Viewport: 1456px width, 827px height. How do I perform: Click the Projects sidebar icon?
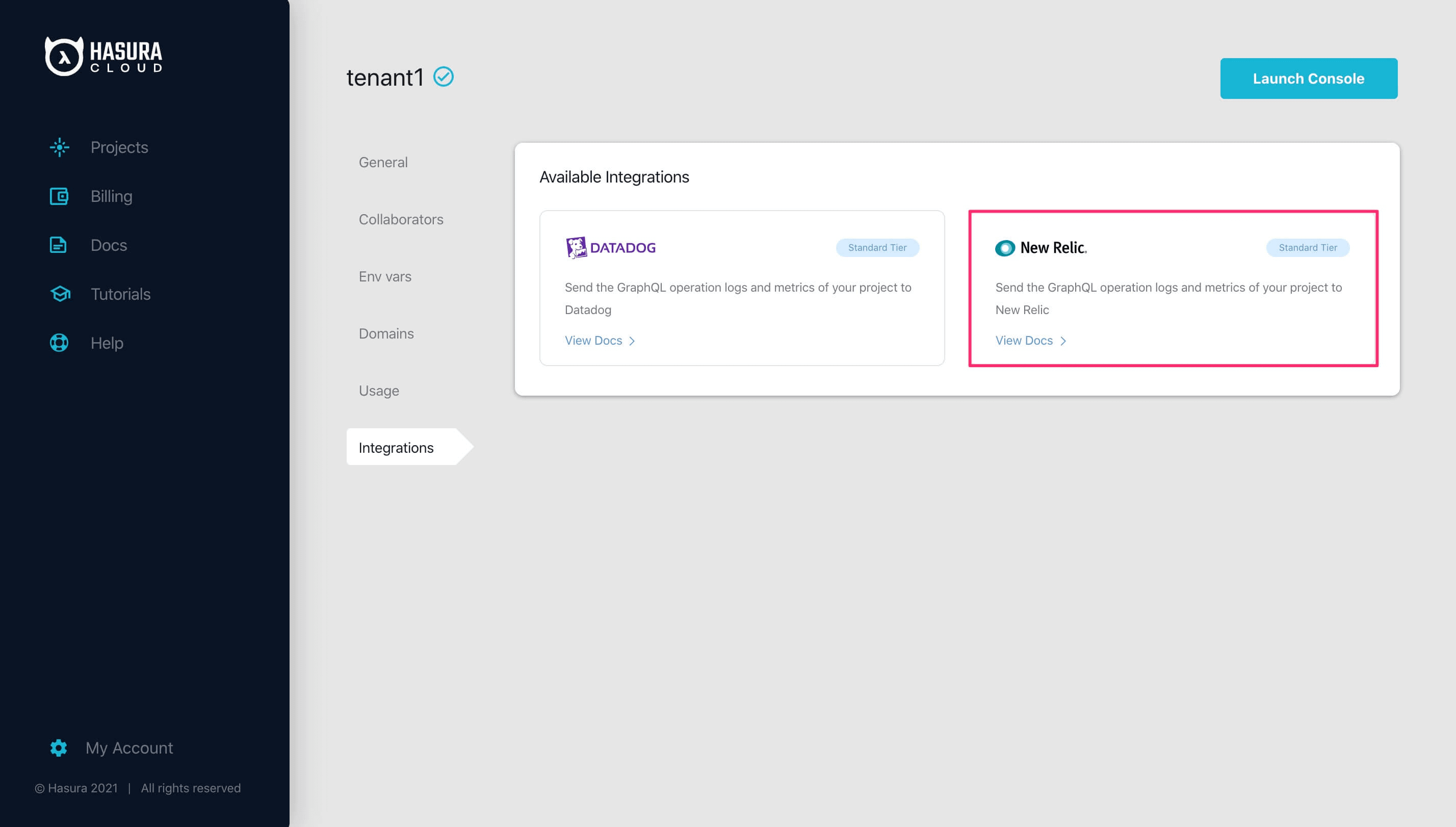tap(59, 147)
